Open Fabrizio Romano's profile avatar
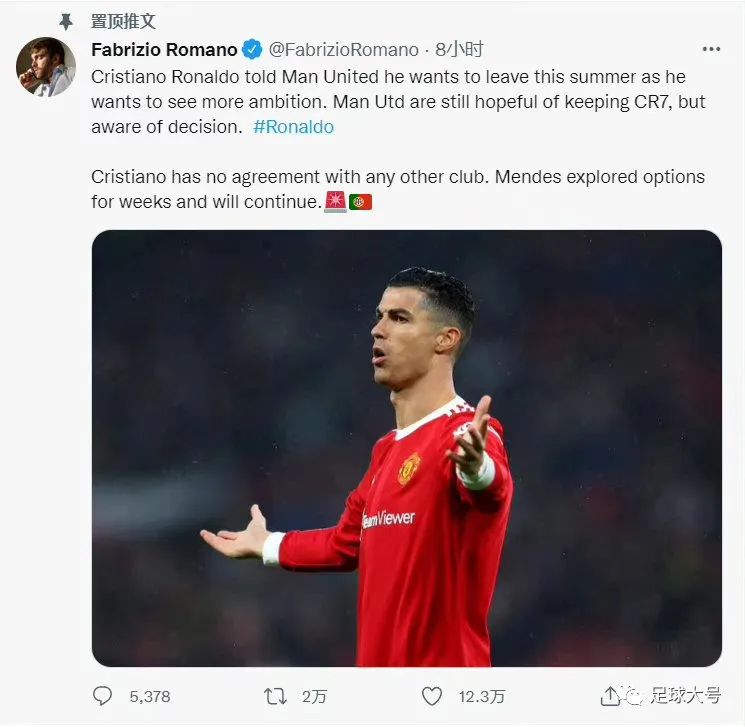 point(46,67)
